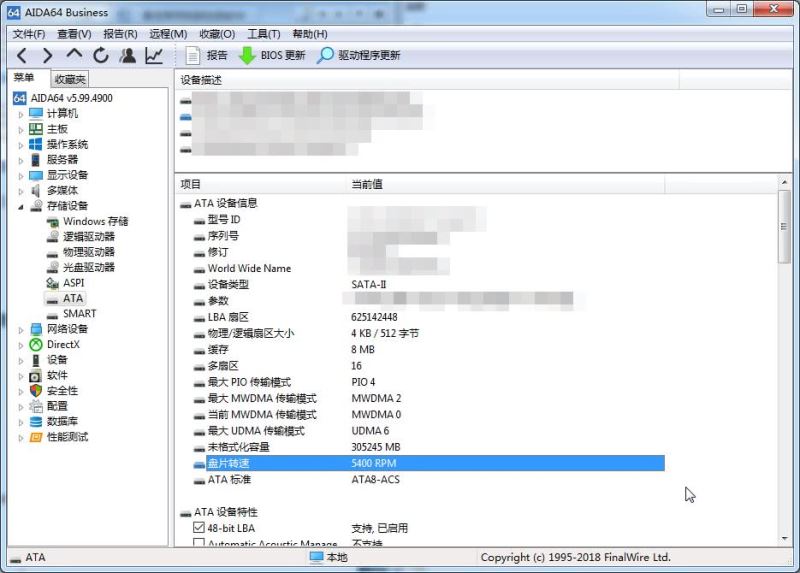Image resolution: width=800 pixels, height=573 pixels.
Task: Expand the 性能测试 tree node
Action: (x=21, y=438)
